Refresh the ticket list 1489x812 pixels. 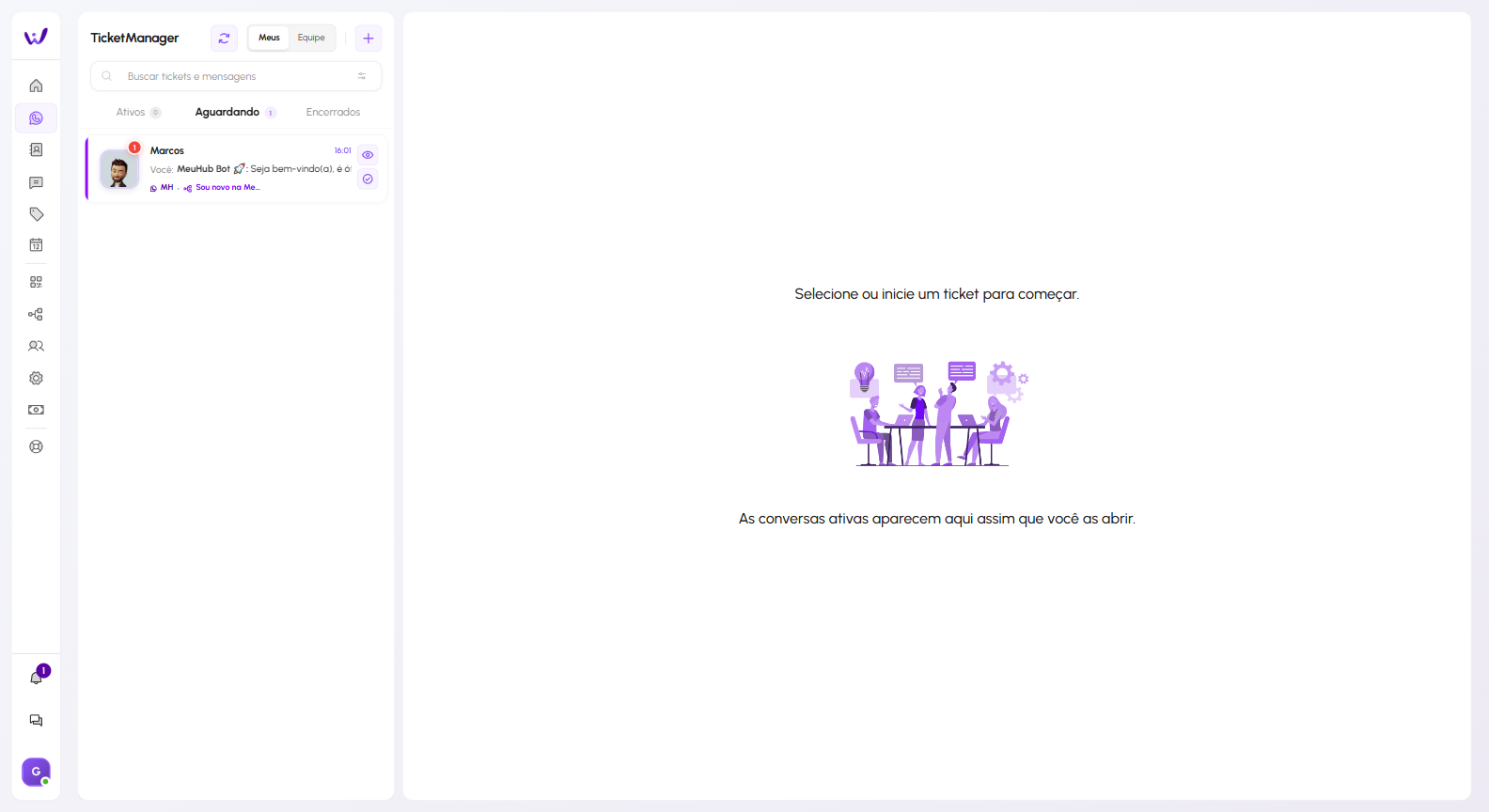(224, 39)
